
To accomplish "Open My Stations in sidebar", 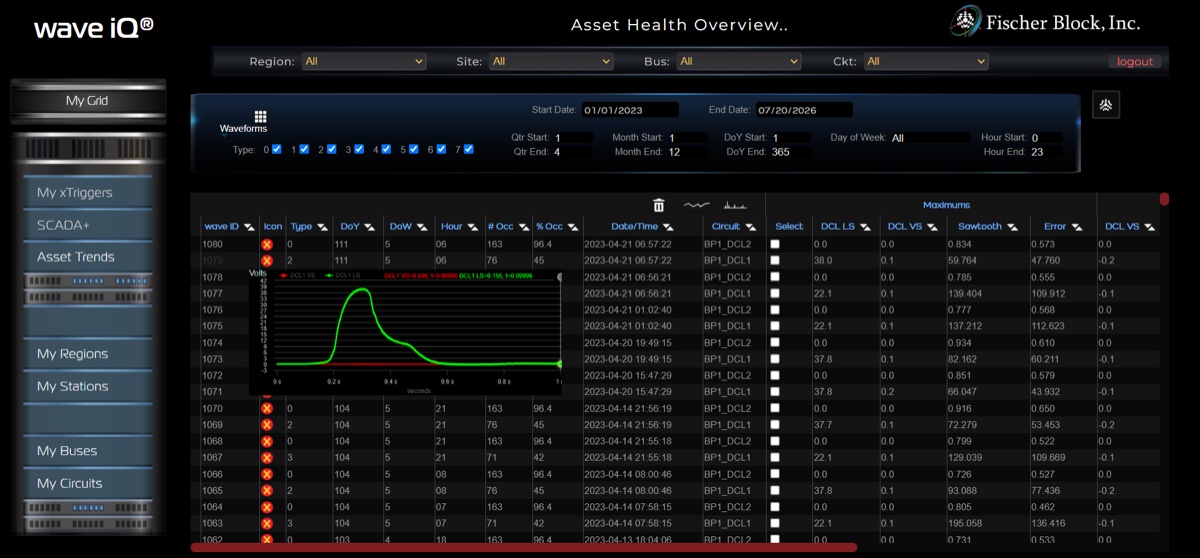I will tap(88, 386).
